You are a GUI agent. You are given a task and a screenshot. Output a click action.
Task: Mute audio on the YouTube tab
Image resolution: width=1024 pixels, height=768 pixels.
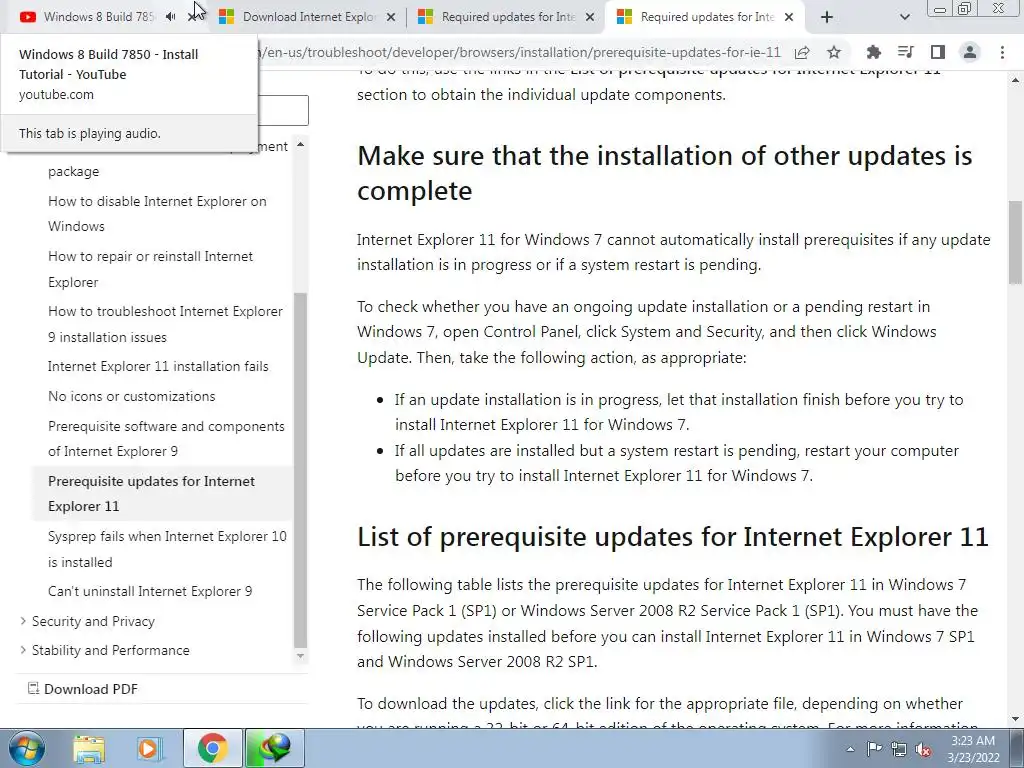170,17
